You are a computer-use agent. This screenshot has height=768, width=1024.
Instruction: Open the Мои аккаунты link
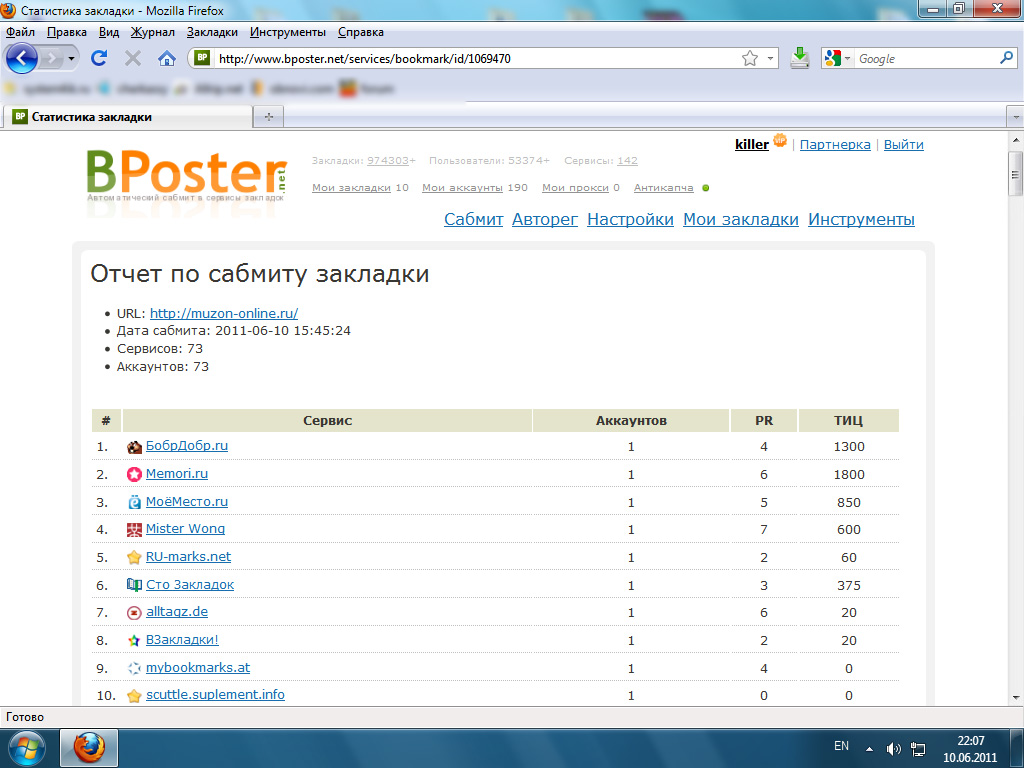(x=462, y=187)
